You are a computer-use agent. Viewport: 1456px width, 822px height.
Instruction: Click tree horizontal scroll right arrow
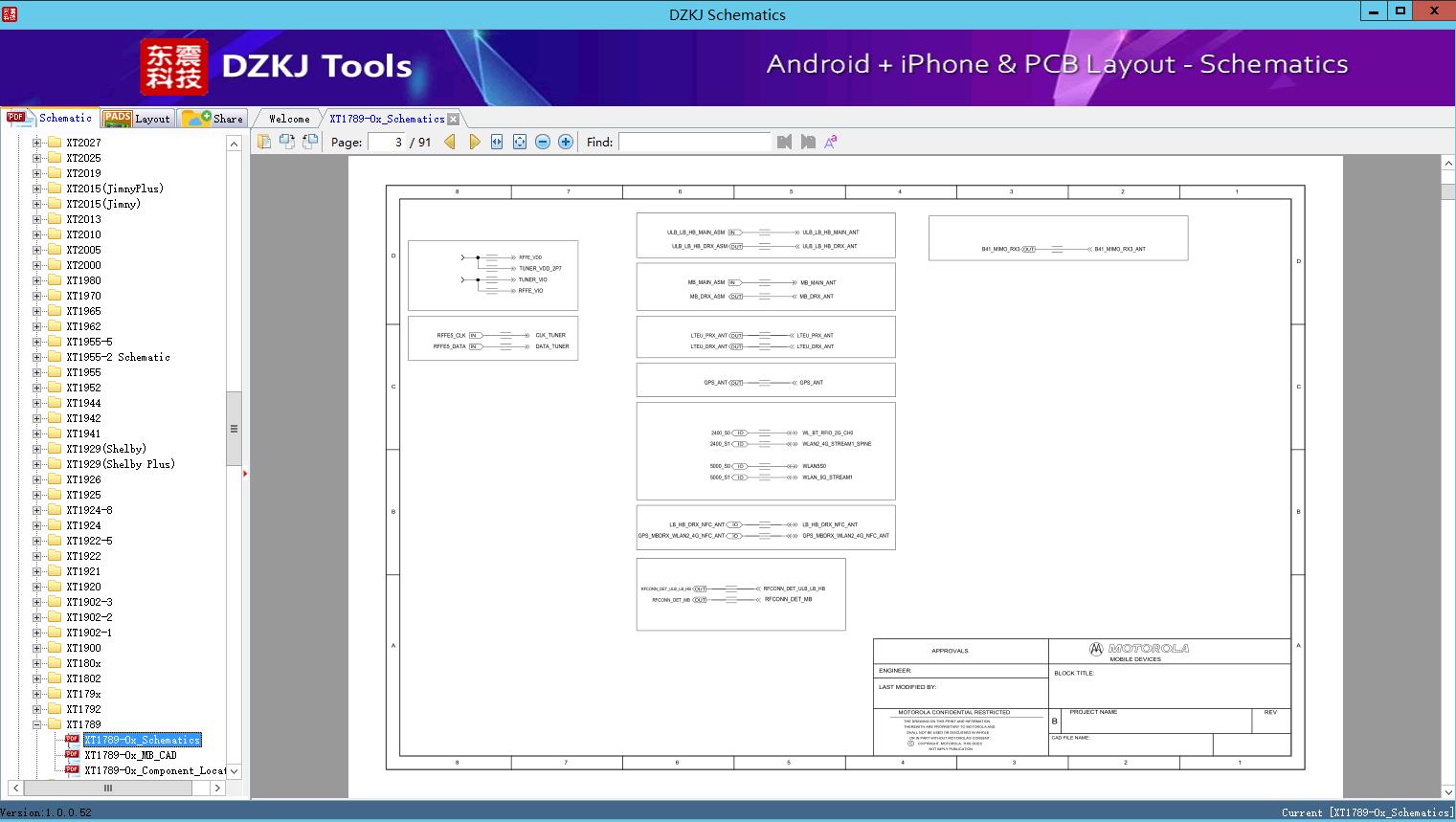(217, 789)
